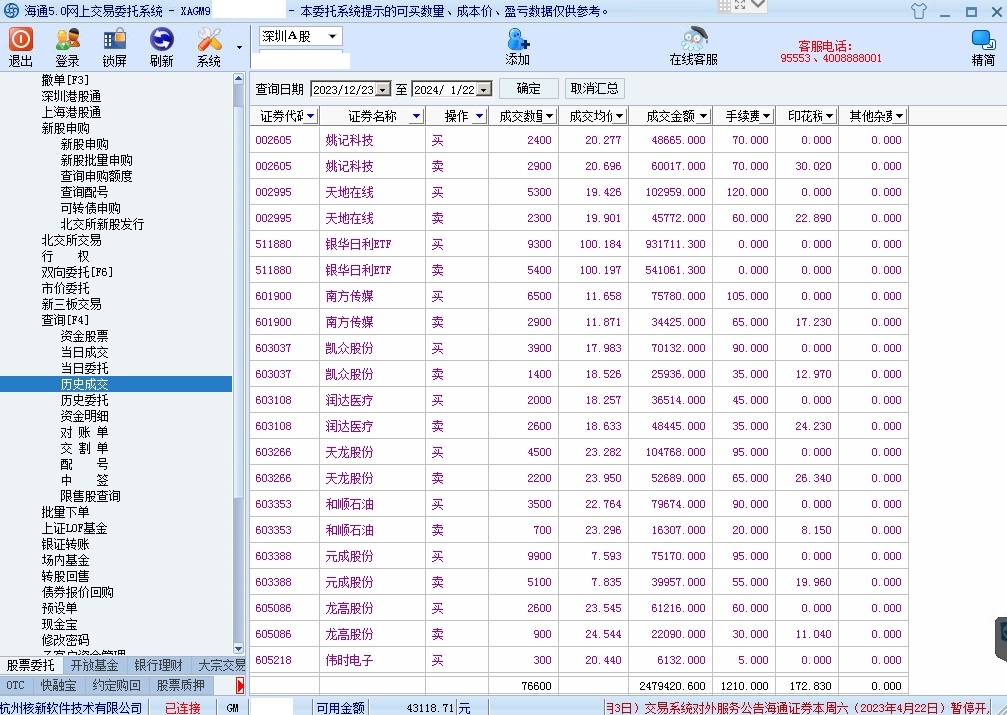Click the 取消汇总 button

(x=595, y=89)
